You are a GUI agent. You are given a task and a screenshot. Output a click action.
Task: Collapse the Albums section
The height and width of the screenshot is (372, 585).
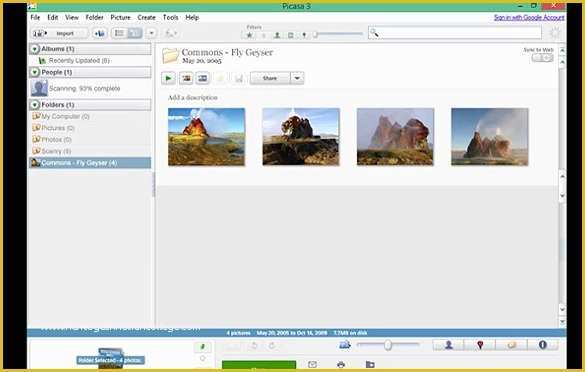tap(35, 49)
